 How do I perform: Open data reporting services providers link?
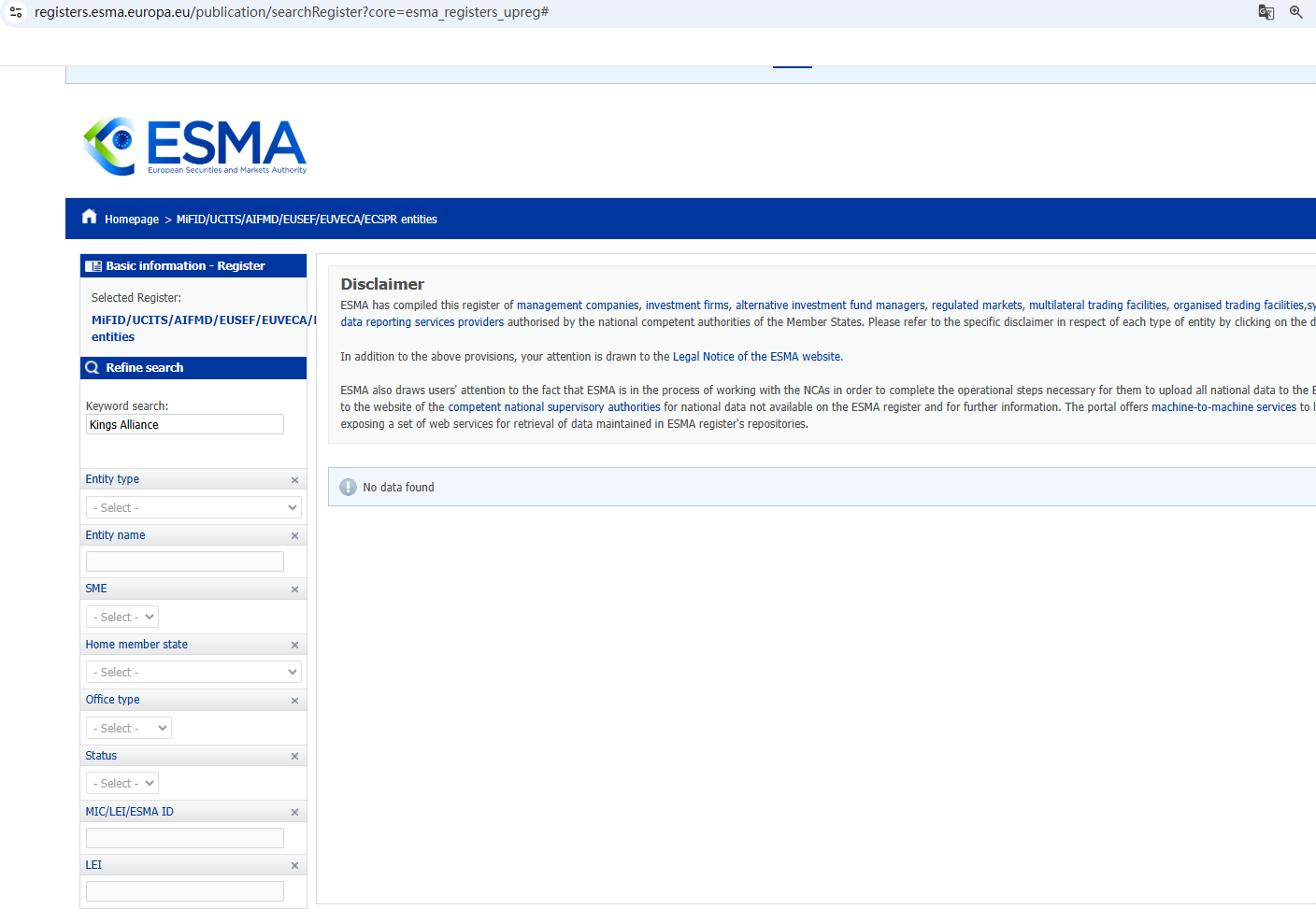[x=422, y=322]
